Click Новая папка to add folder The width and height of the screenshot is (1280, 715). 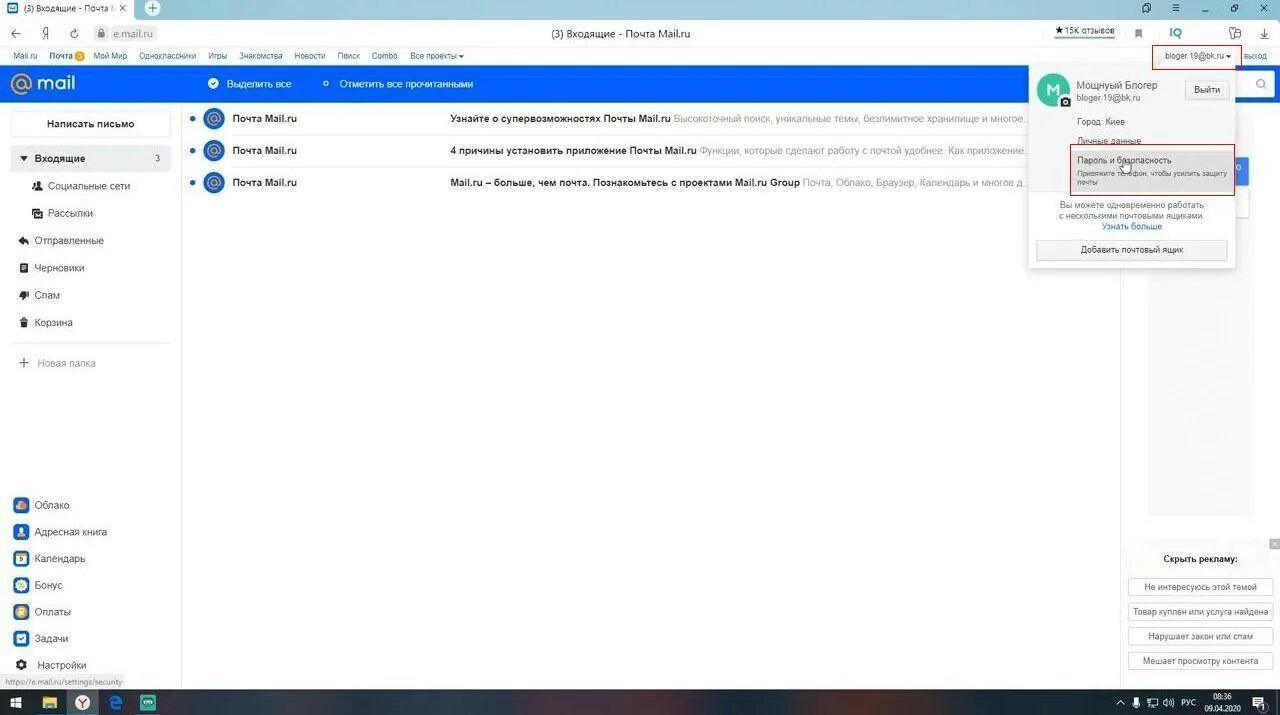tap(58, 363)
